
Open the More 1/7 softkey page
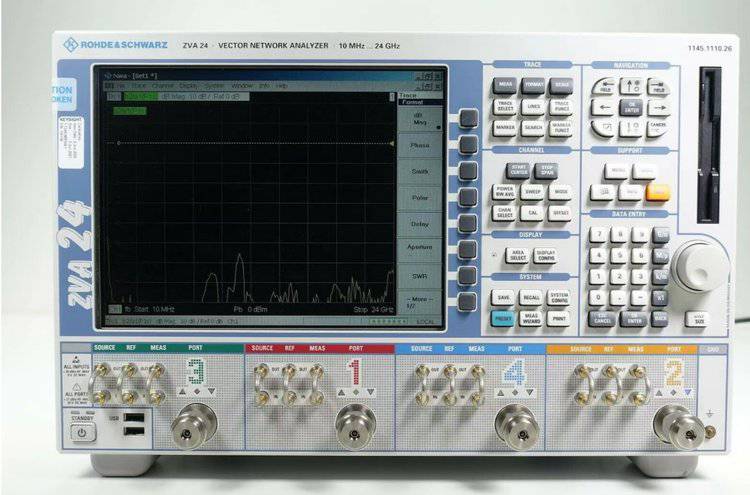pos(419,302)
